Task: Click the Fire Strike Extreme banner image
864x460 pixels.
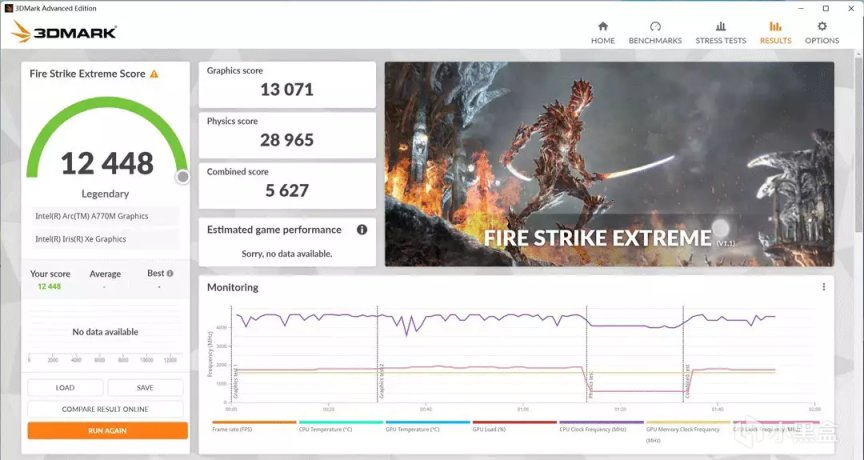Action: tap(609, 164)
